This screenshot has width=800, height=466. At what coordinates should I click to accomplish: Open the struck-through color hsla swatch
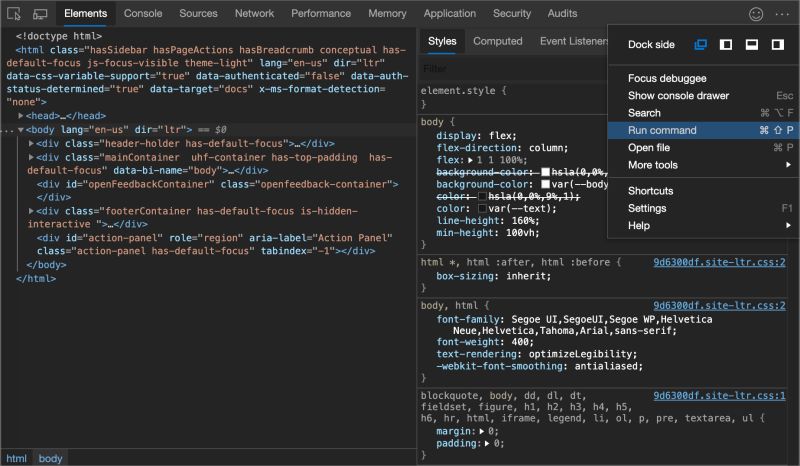pyautogui.click(x=482, y=197)
